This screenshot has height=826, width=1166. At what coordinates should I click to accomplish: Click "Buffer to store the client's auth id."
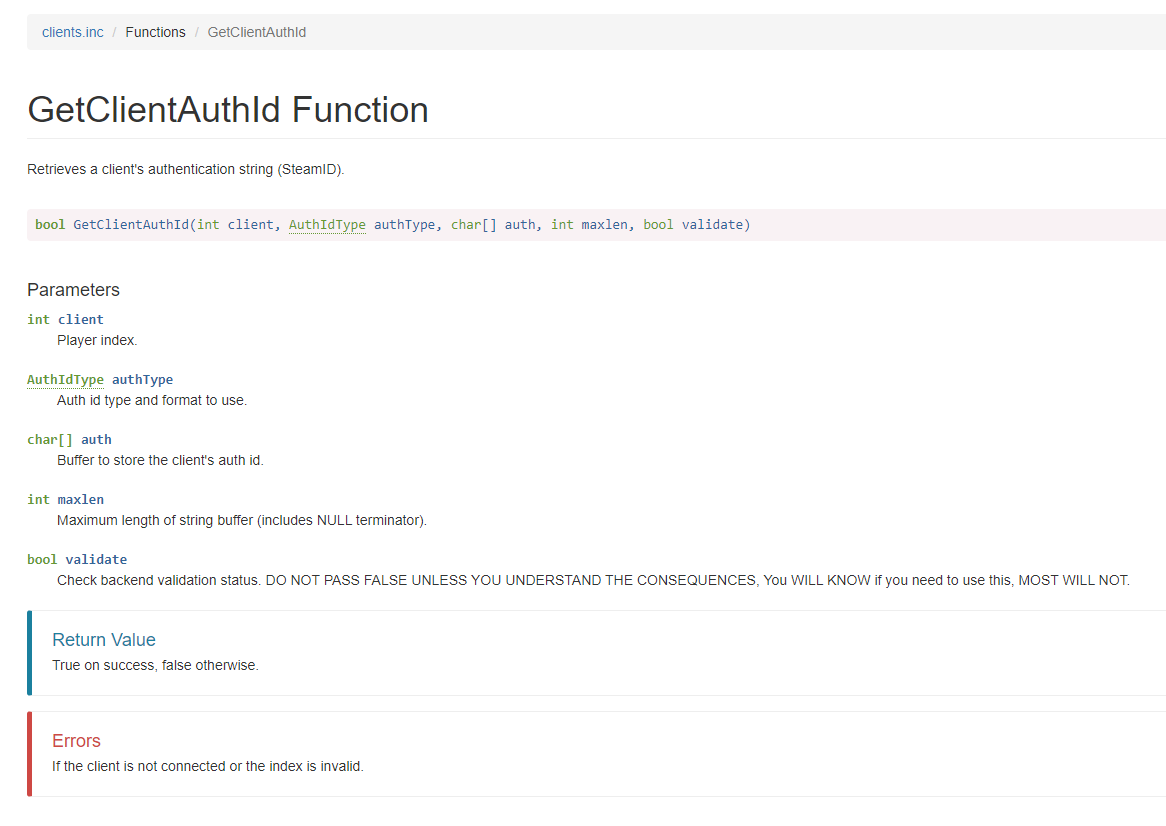(160, 460)
